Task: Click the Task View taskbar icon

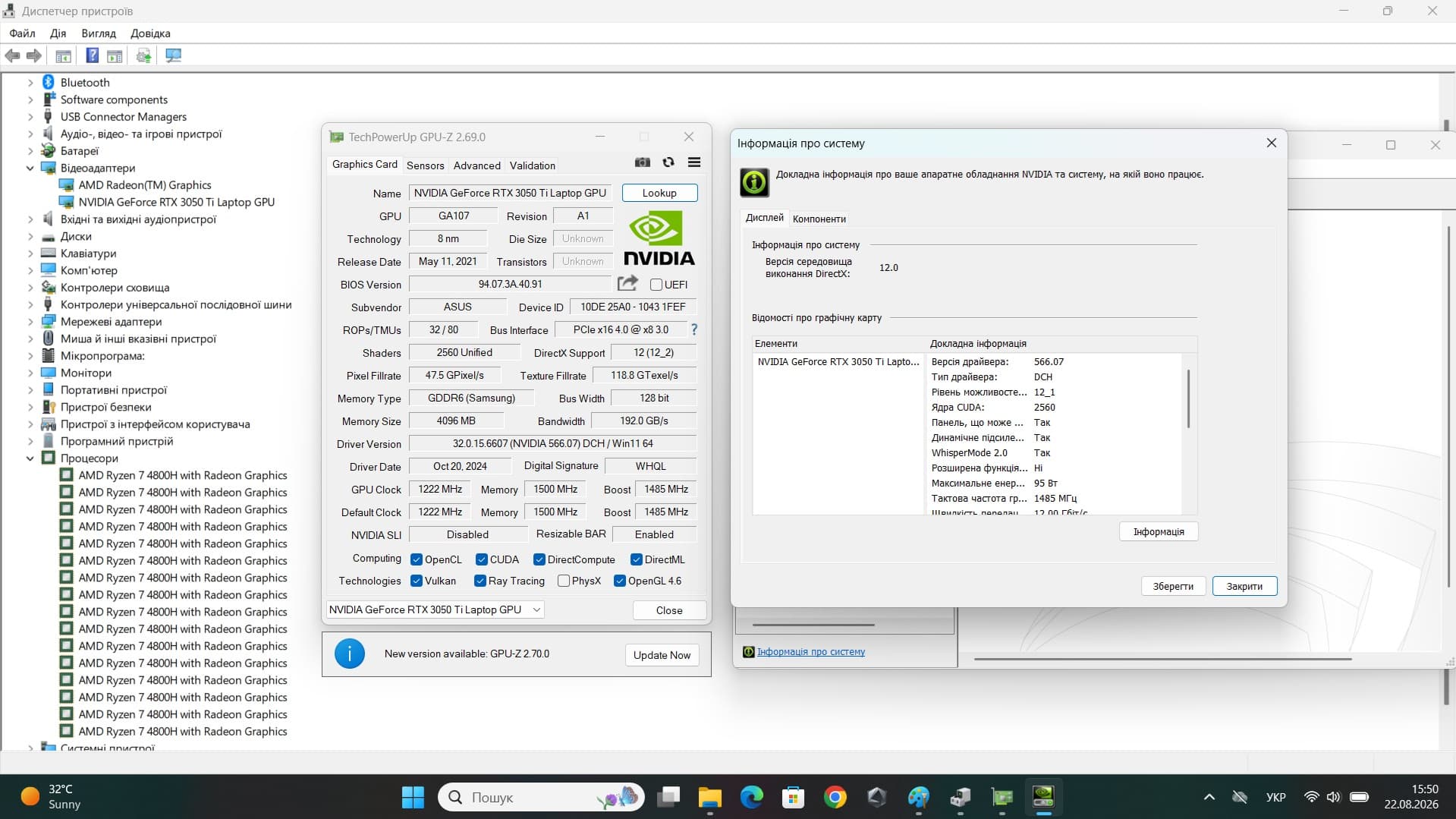Action: (668, 797)
